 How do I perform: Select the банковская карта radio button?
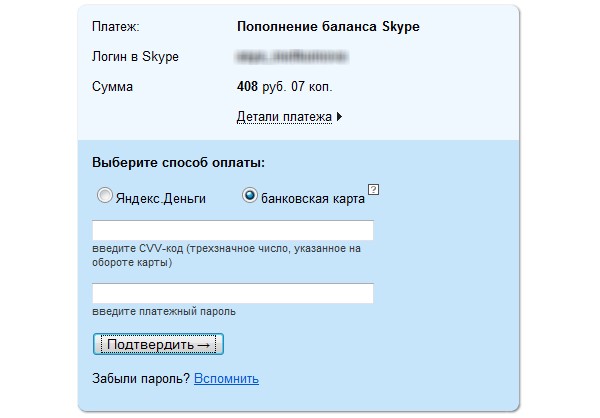point(249,196)
